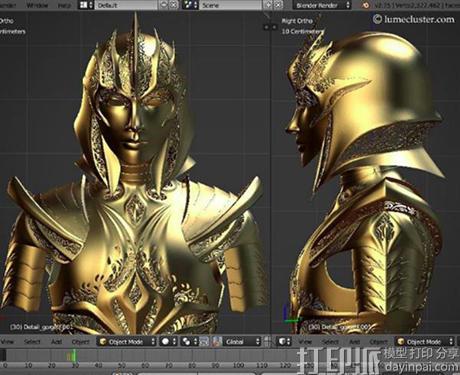Click the green current frame marker in timeline
Image resolution: width=460 pixels, height=375 pixels.
(x=75, y=356)
